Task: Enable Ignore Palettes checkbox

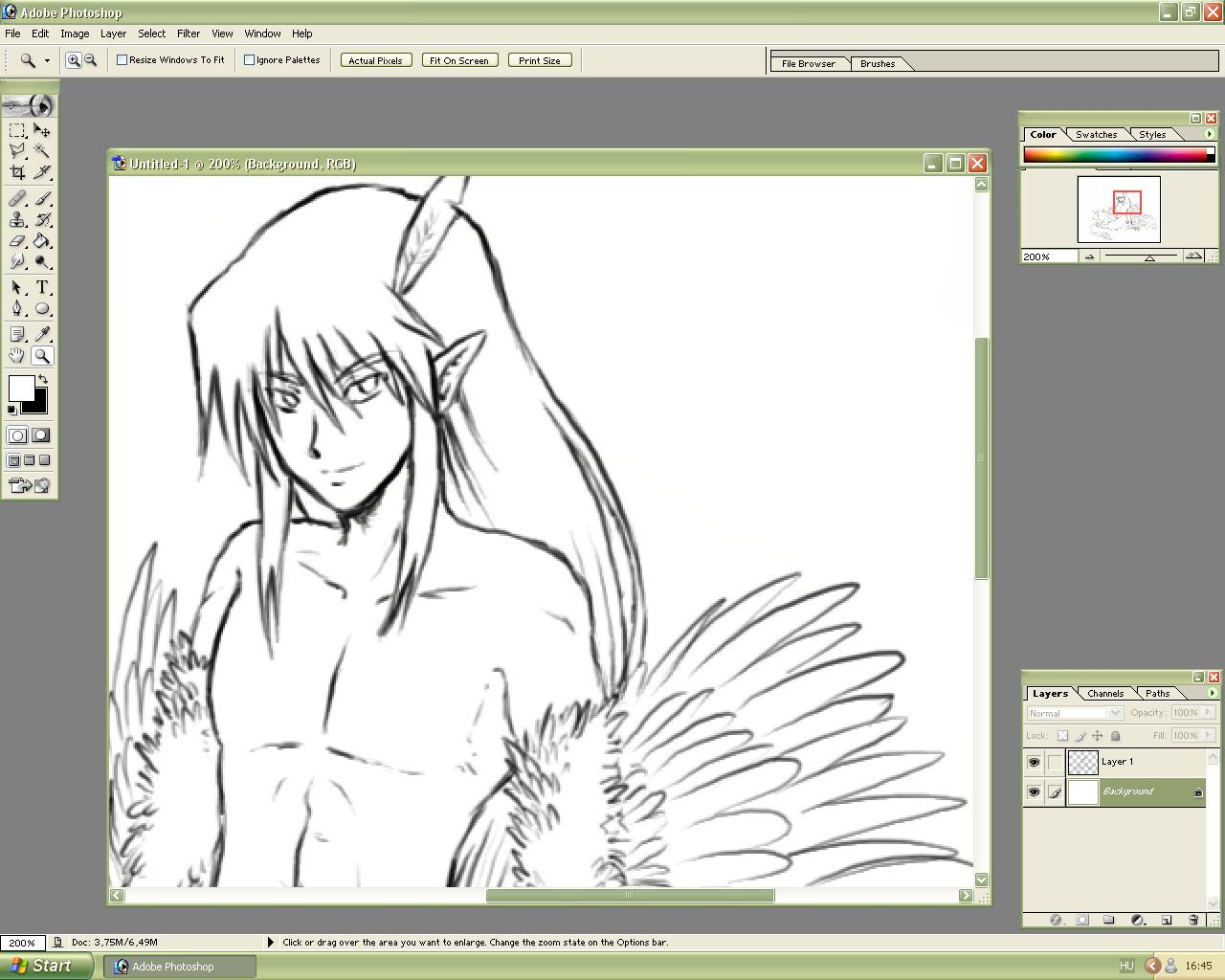Action: [x=250, y=59]
